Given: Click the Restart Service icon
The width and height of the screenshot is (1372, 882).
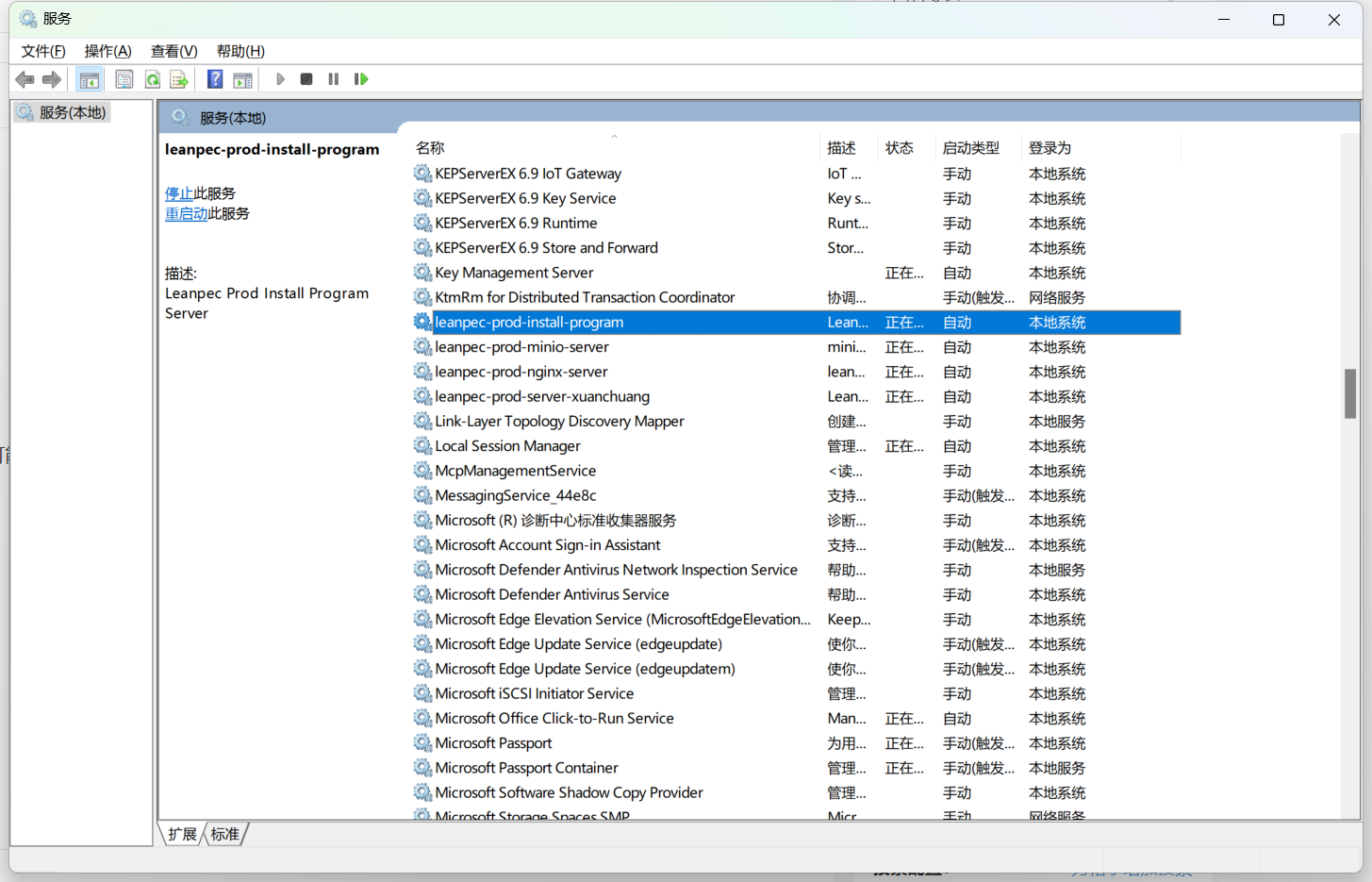Looking at the screenshot, I should click(361, 79).
